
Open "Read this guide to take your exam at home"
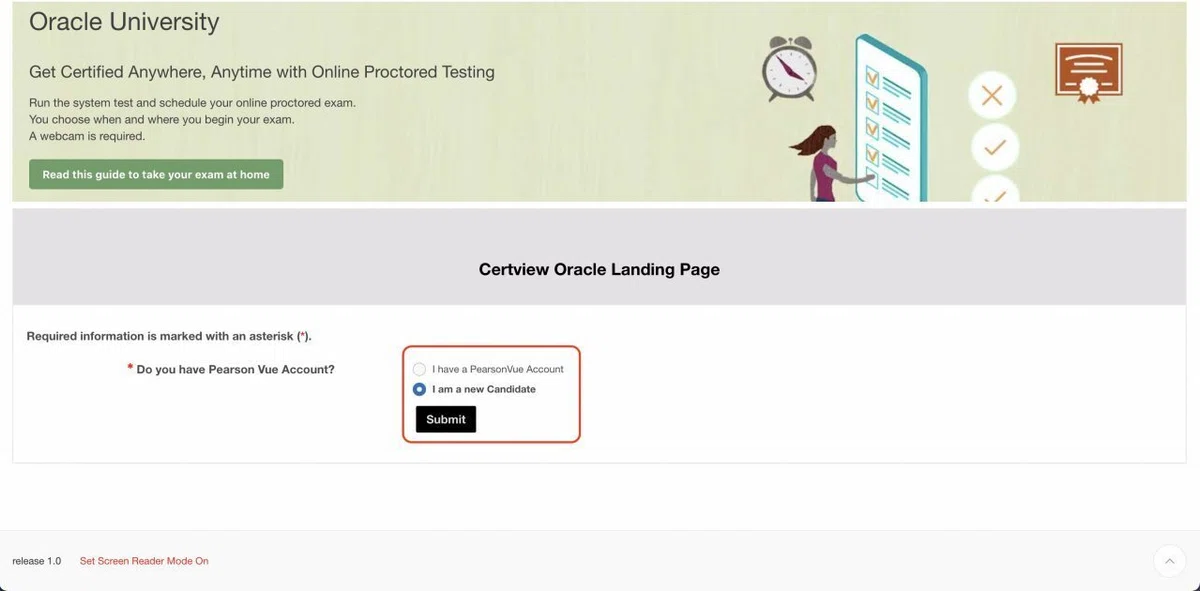[x=156, y=174]
